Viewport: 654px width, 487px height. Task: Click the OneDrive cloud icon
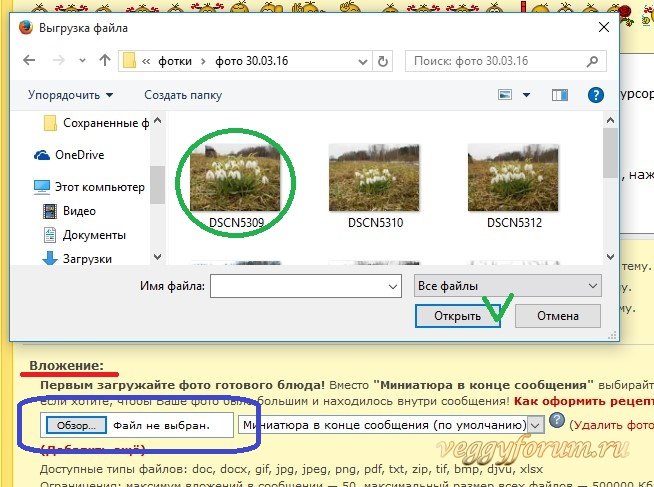coord(42,155)
